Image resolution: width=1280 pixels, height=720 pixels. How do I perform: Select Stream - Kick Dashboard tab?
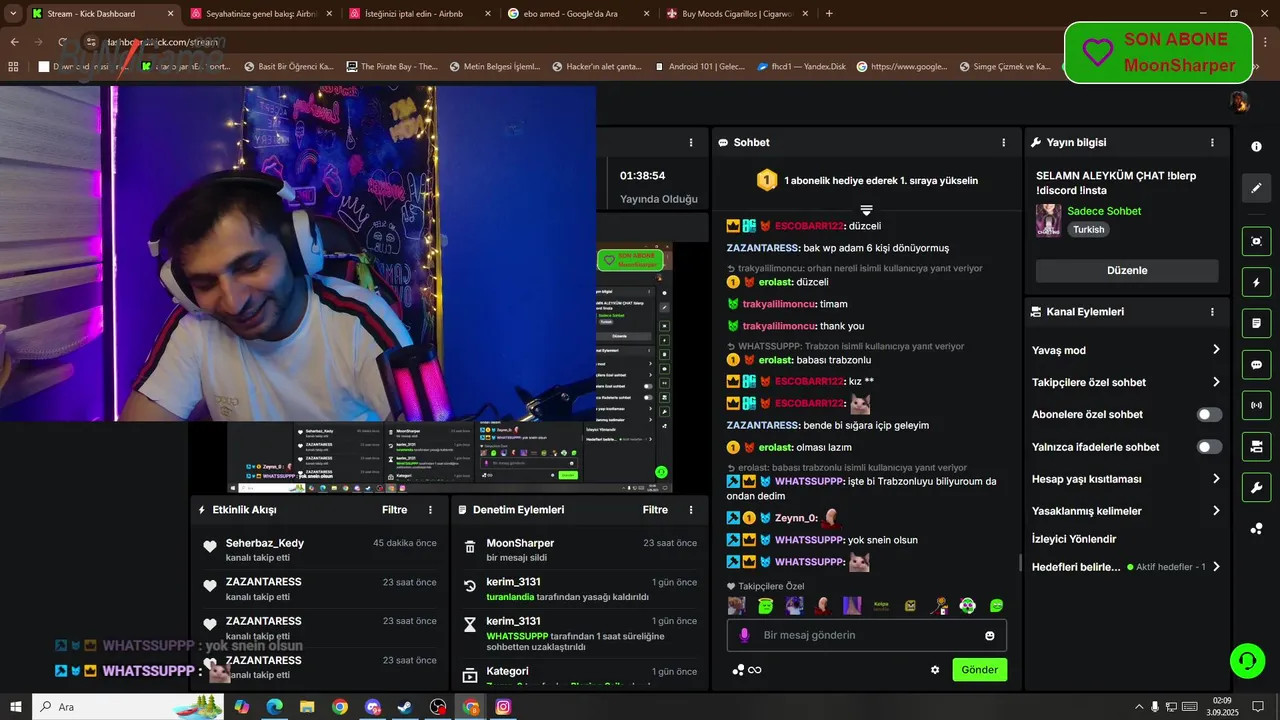pos(100,14)
